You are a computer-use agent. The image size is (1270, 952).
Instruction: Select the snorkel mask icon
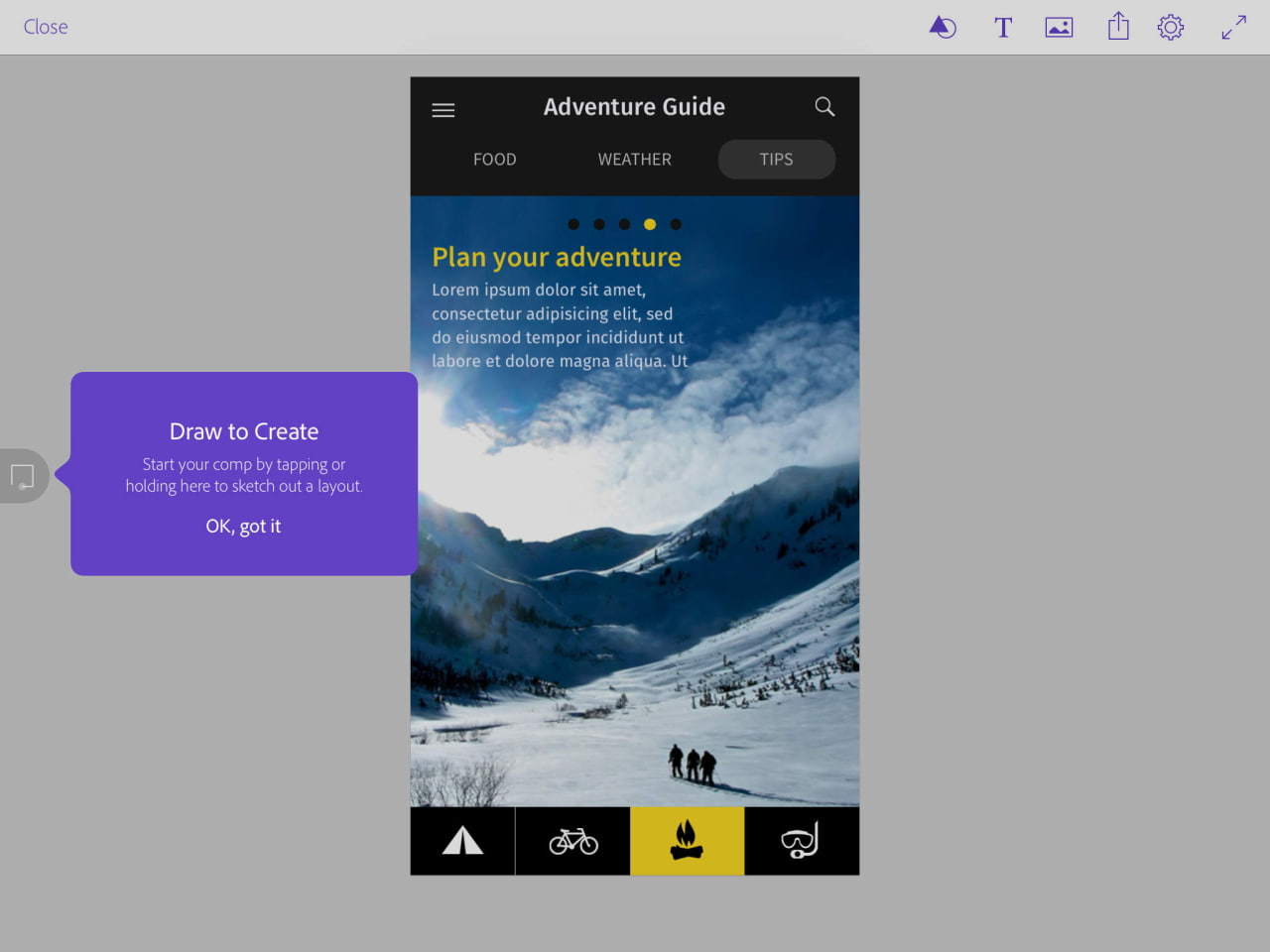[802, 840]
